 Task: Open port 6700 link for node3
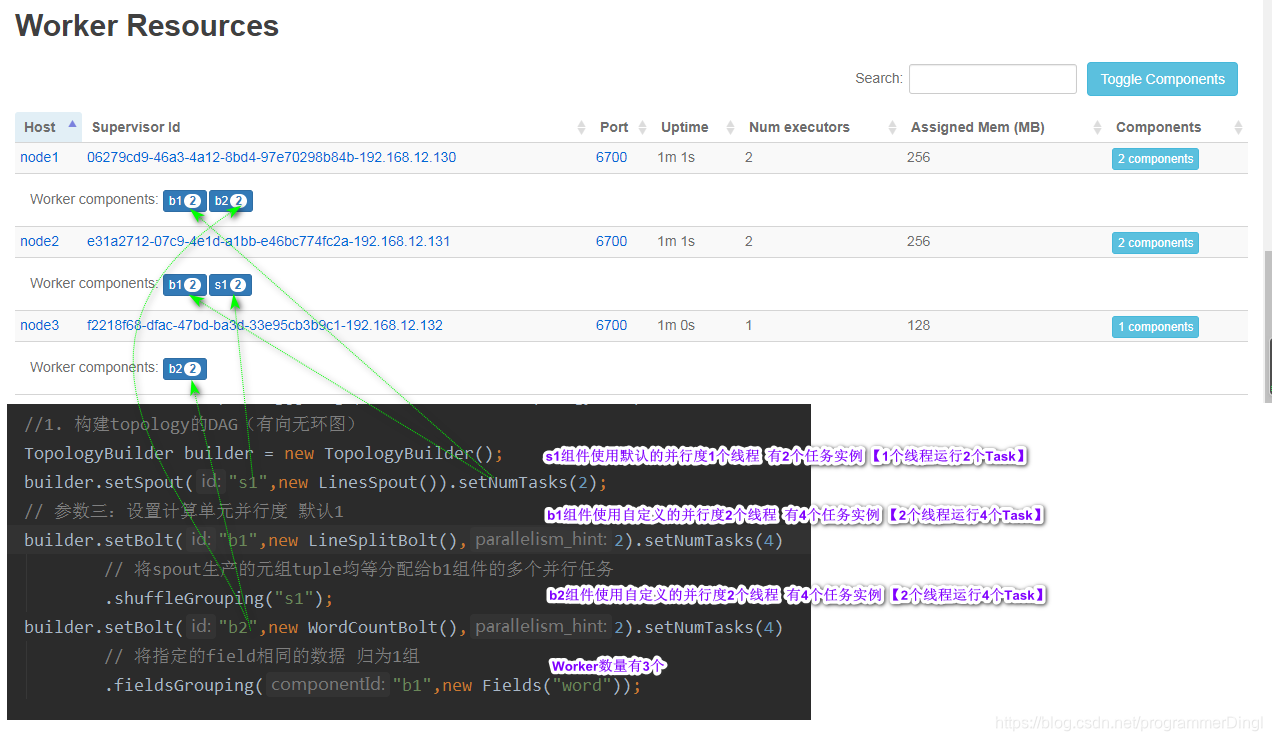[611, 325]
